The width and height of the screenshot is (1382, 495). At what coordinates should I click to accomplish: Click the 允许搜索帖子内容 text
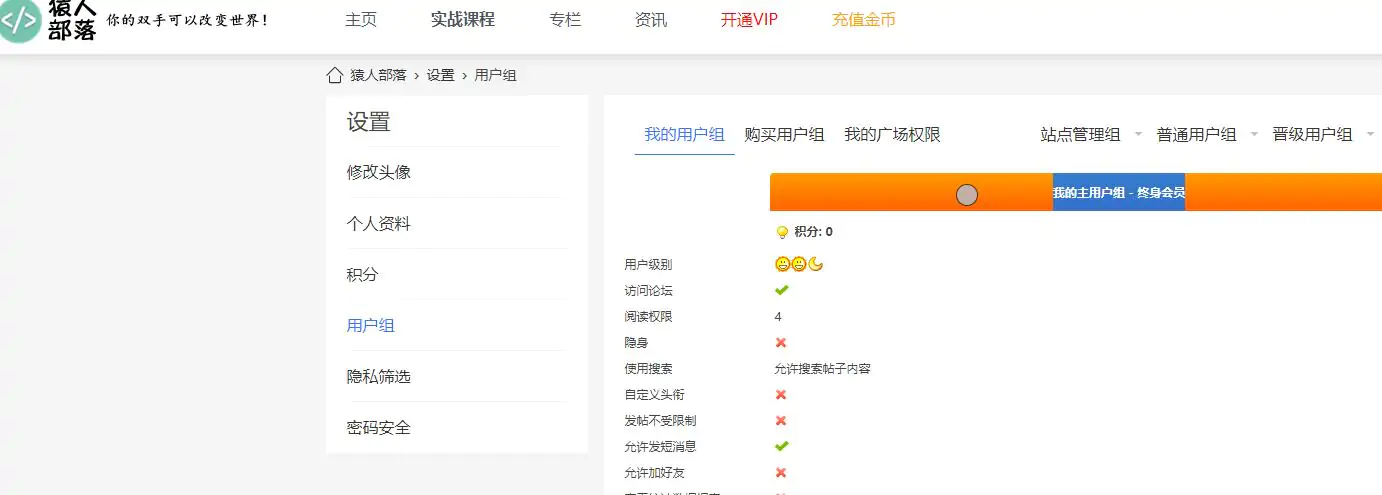click(x=822, y=368)
